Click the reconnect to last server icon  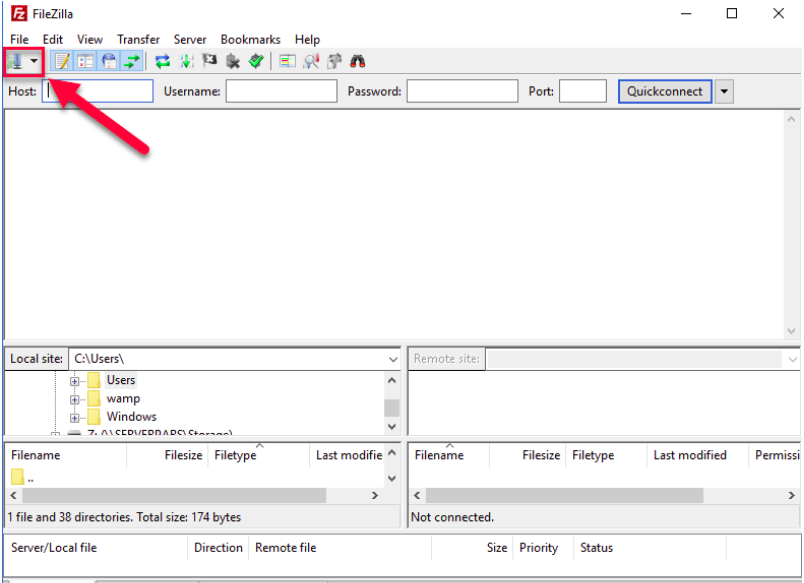point(256,62)
